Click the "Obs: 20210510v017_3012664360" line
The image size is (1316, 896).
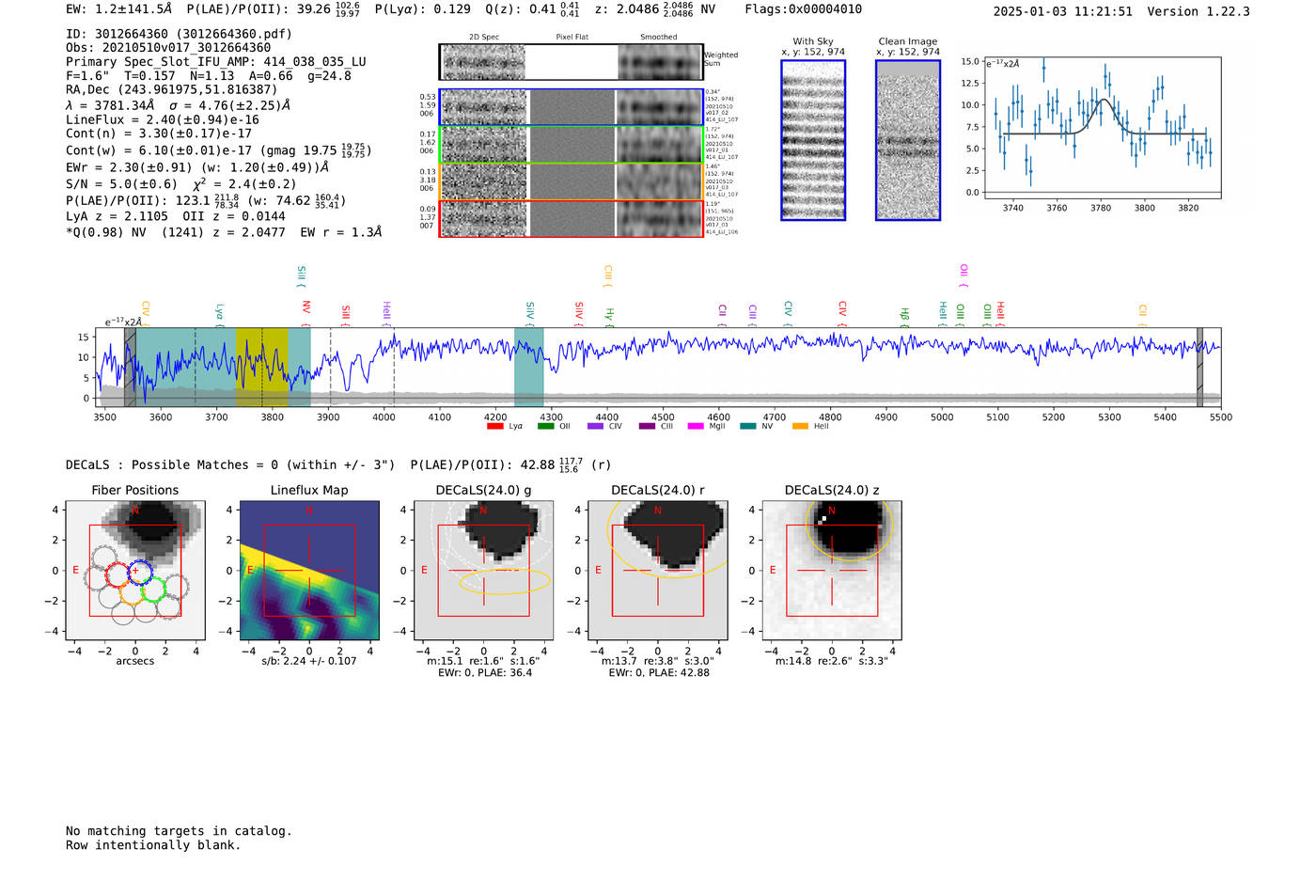tap(168, 48)
